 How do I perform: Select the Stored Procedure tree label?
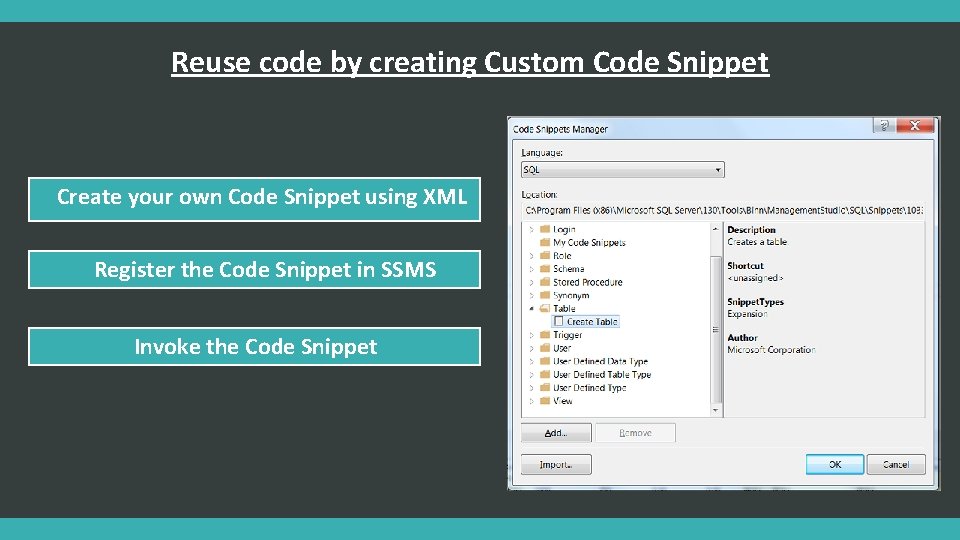587,282
